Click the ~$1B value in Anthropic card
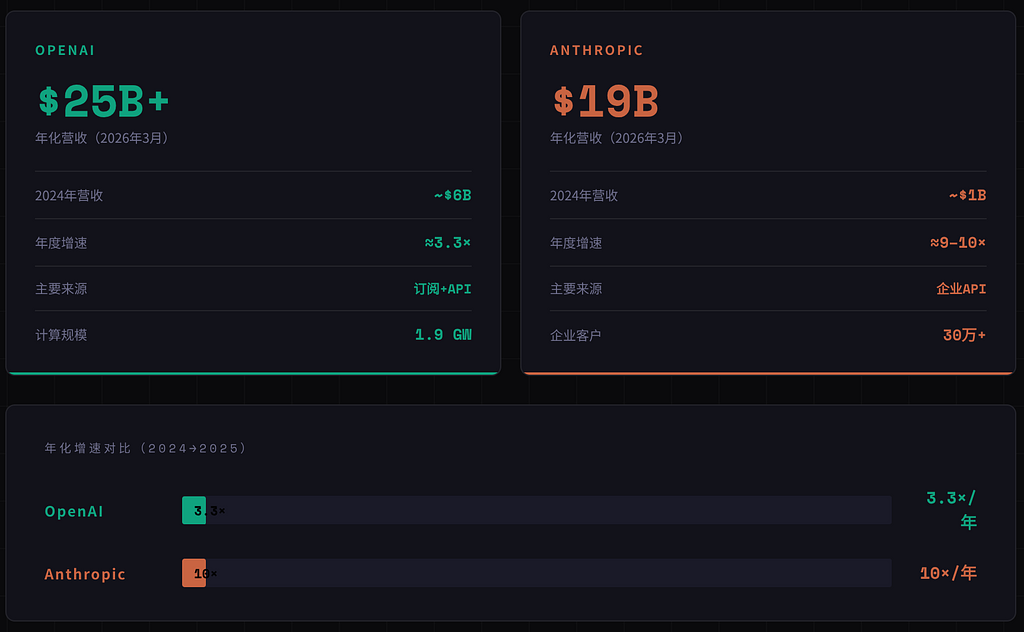Viewport: 1024px width, 632px height. (x=967, y=195)
